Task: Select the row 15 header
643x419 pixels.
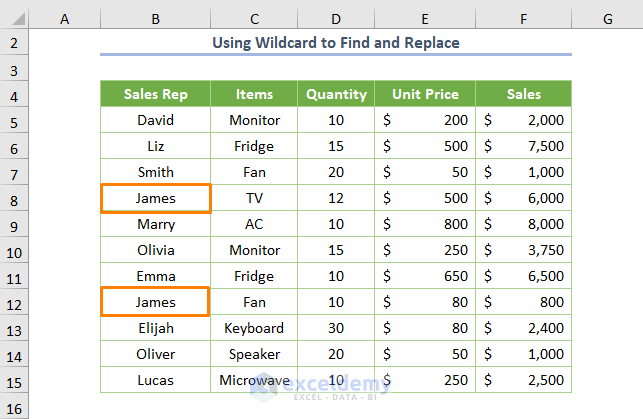Action: tap(15, 380)
